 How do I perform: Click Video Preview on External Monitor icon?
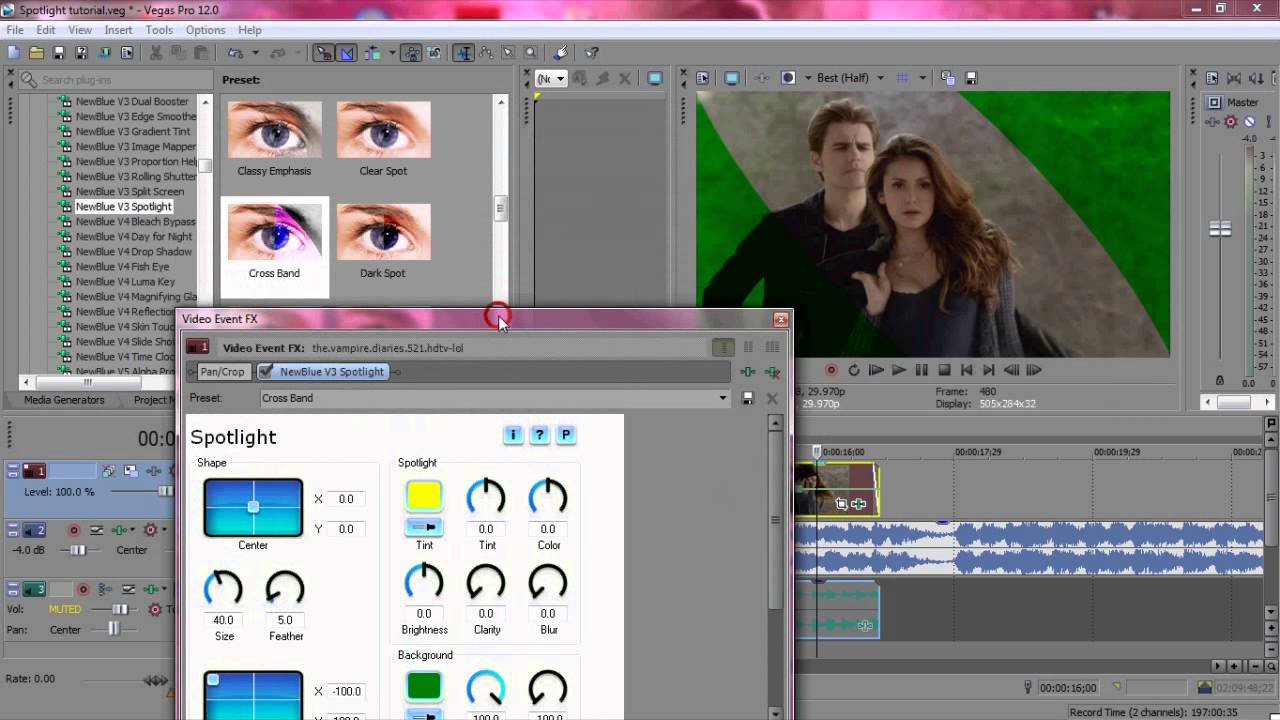point(732,78)
